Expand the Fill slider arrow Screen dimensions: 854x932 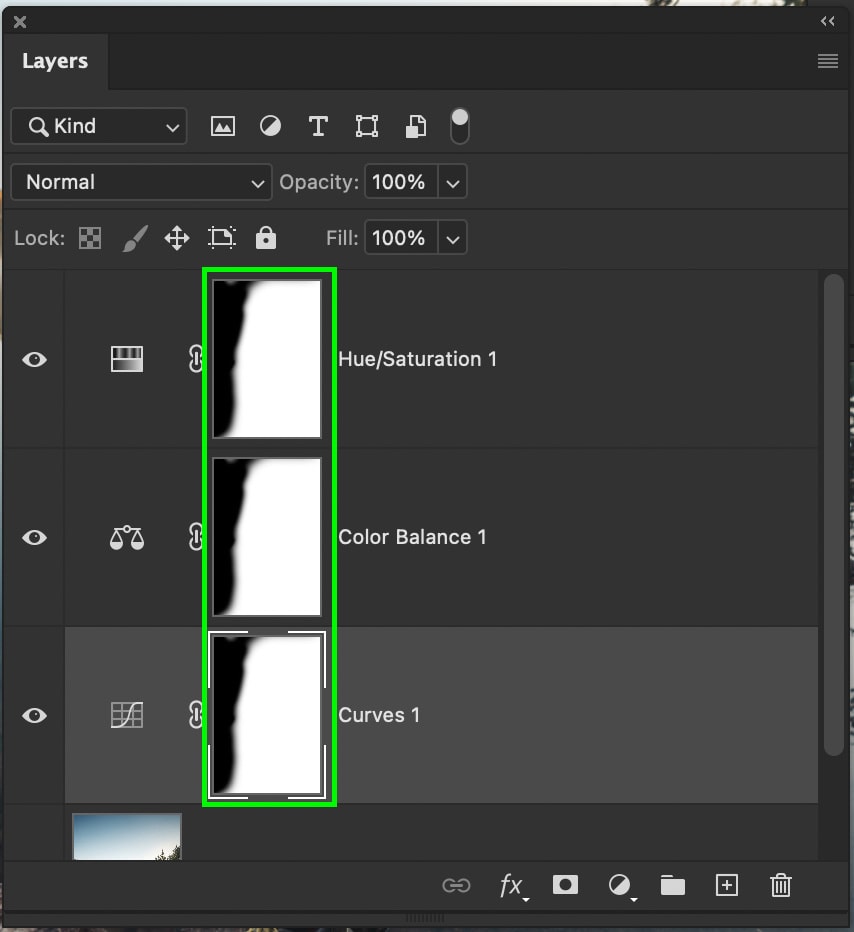pyautogui.click(x=453, y=239)
